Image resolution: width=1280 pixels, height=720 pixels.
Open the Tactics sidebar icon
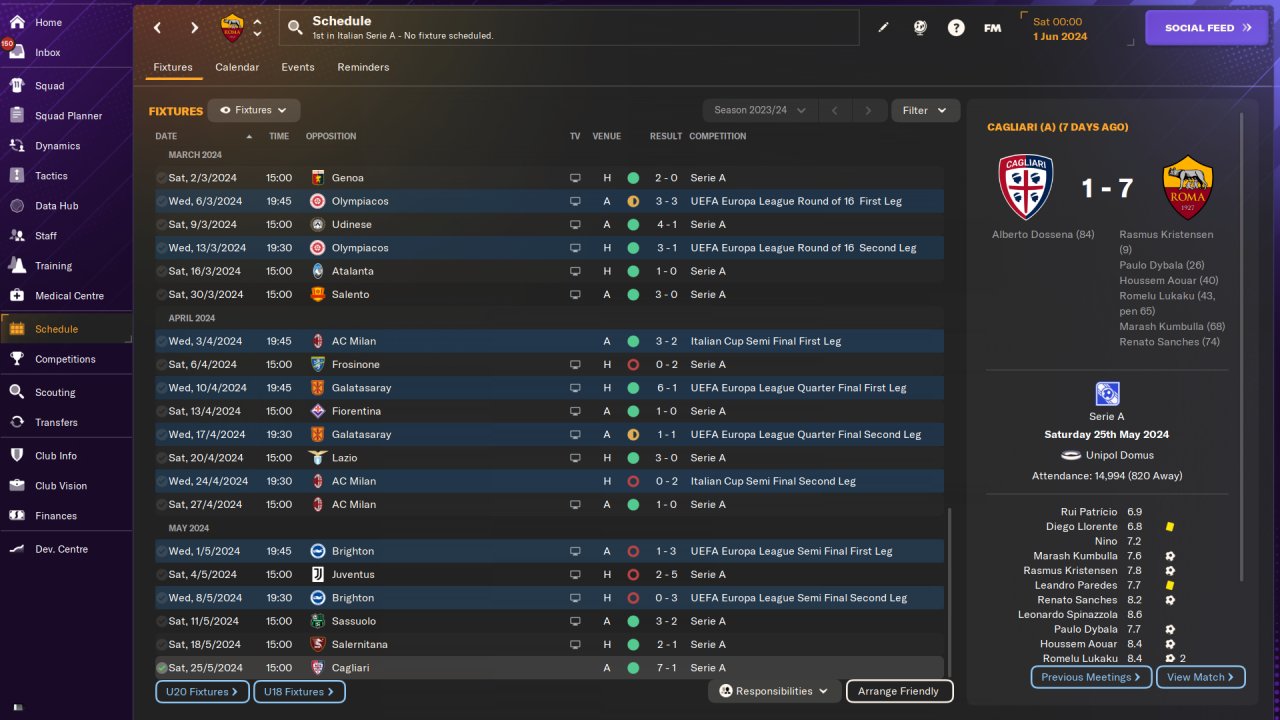(16, 176)
